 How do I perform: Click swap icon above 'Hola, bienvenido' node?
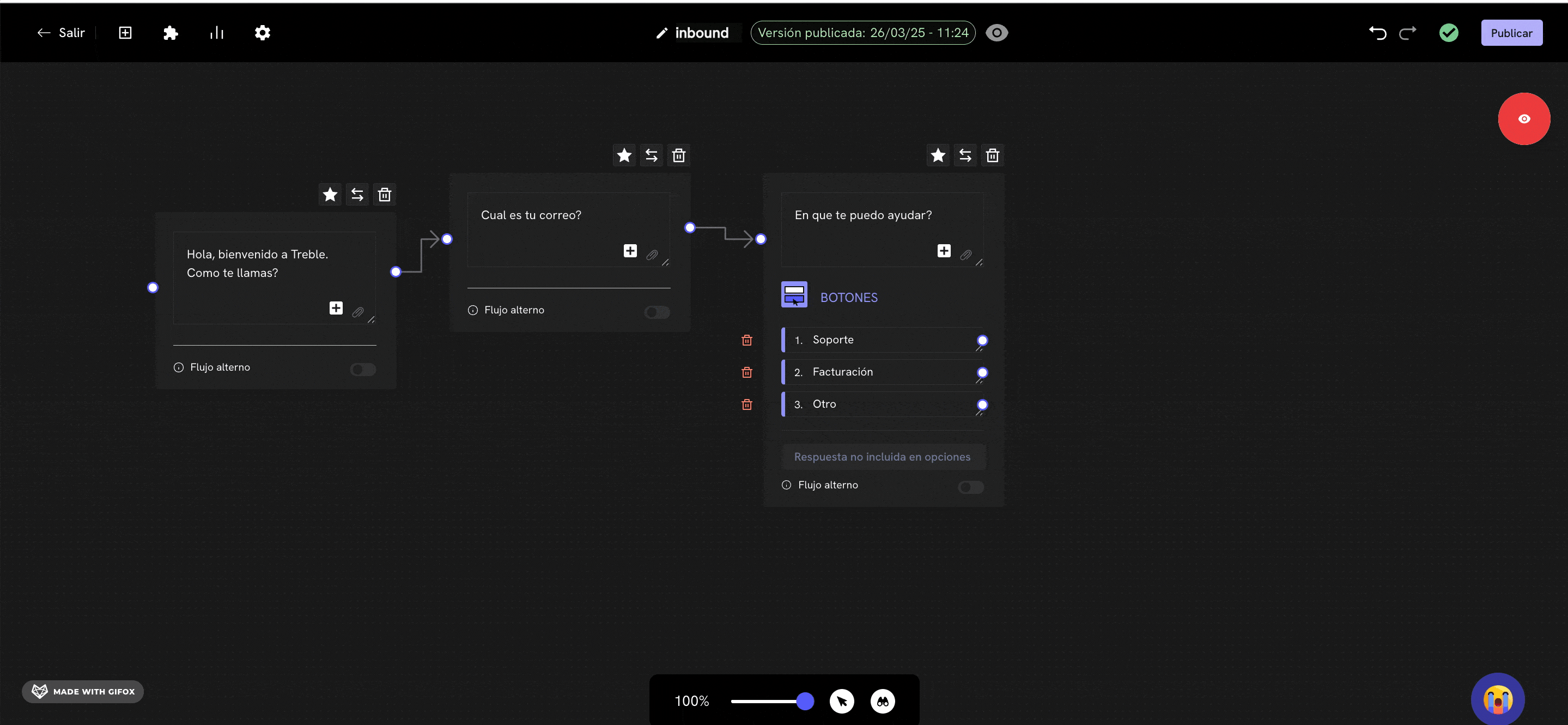pyautogui.click(x=357, y=195)
